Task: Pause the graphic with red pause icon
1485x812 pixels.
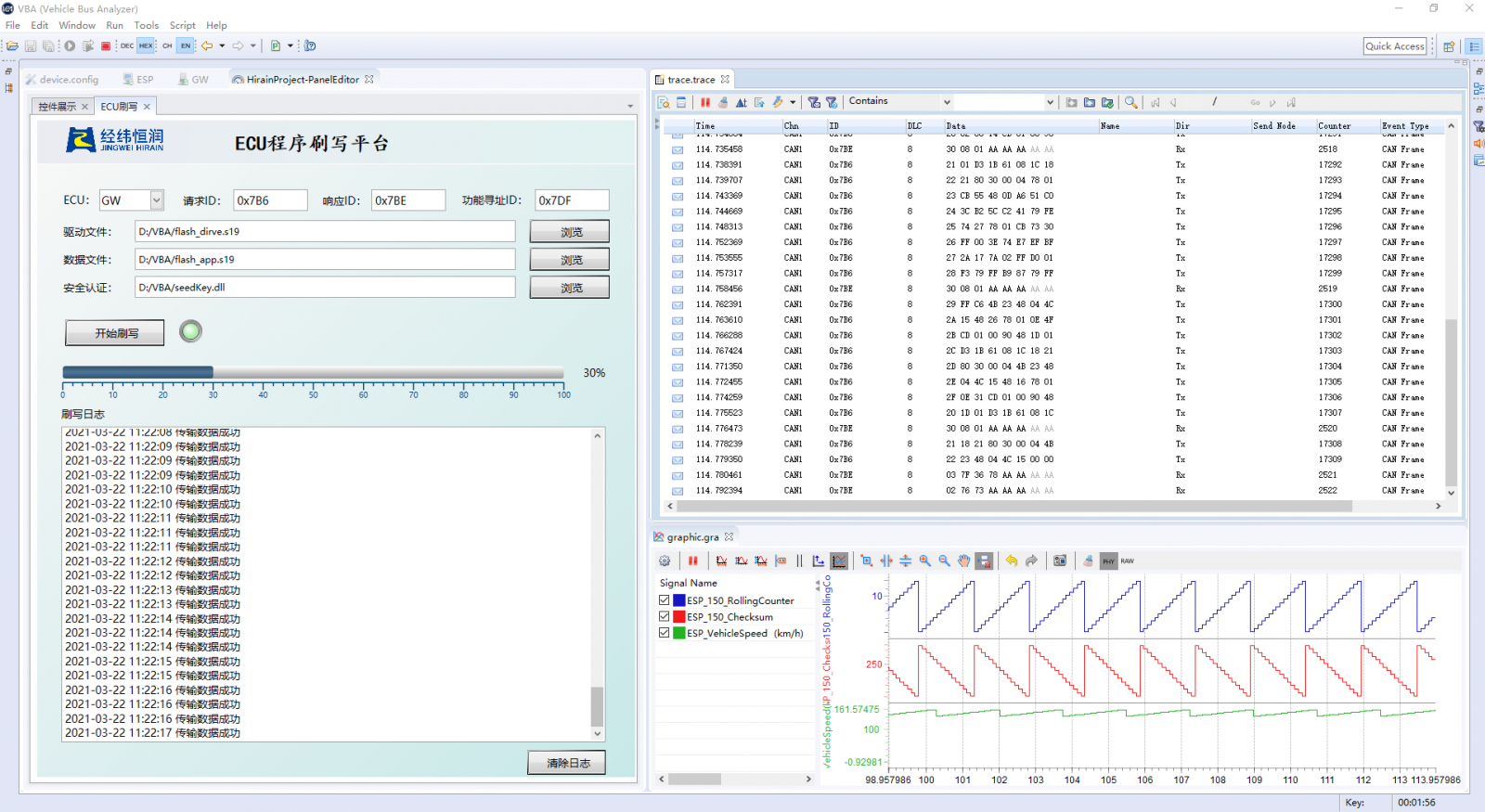Action: click(692, 561)
